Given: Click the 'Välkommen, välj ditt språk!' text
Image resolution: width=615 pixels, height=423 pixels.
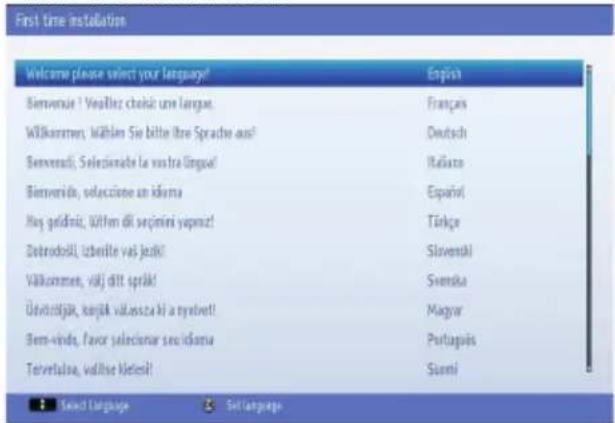Looking at the screenshot, I should (x=91, y=281).
